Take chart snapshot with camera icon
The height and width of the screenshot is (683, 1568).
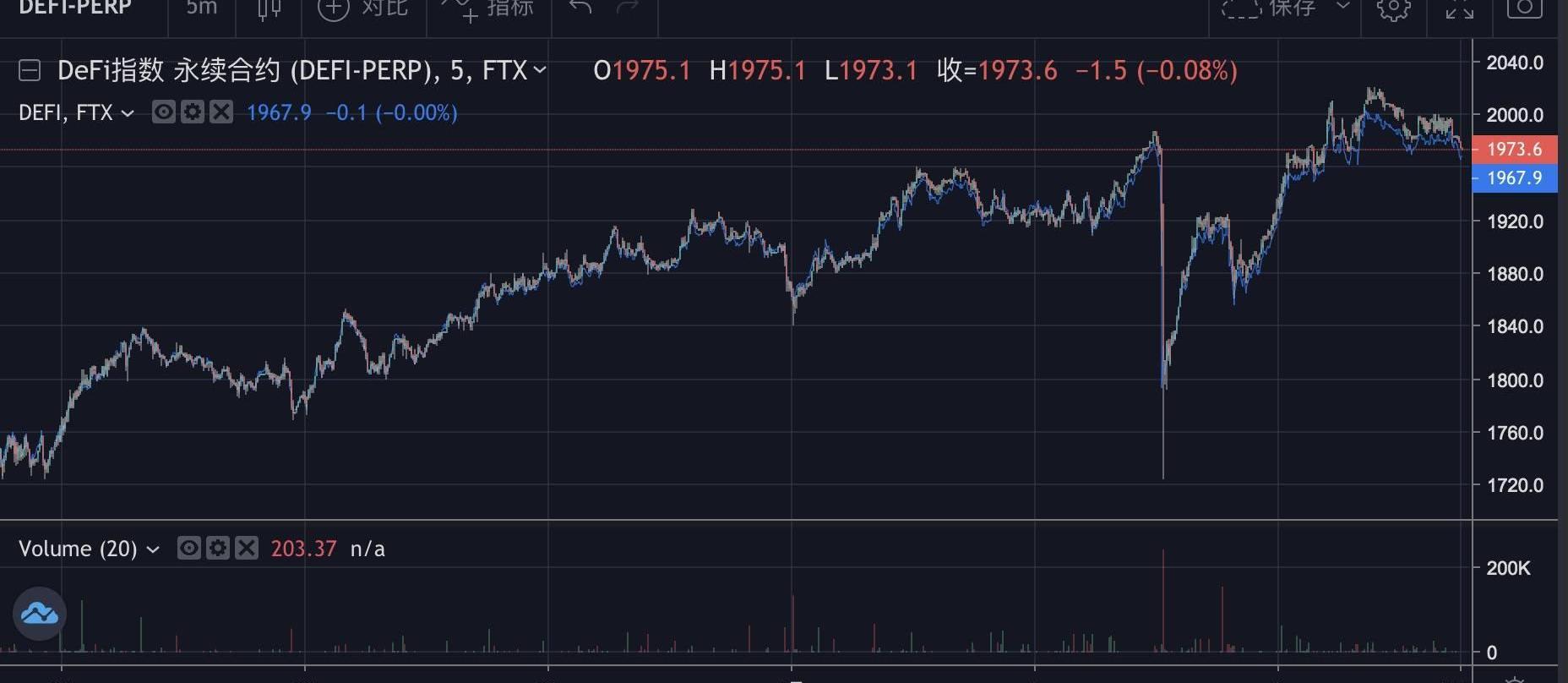pos(1524,8)
